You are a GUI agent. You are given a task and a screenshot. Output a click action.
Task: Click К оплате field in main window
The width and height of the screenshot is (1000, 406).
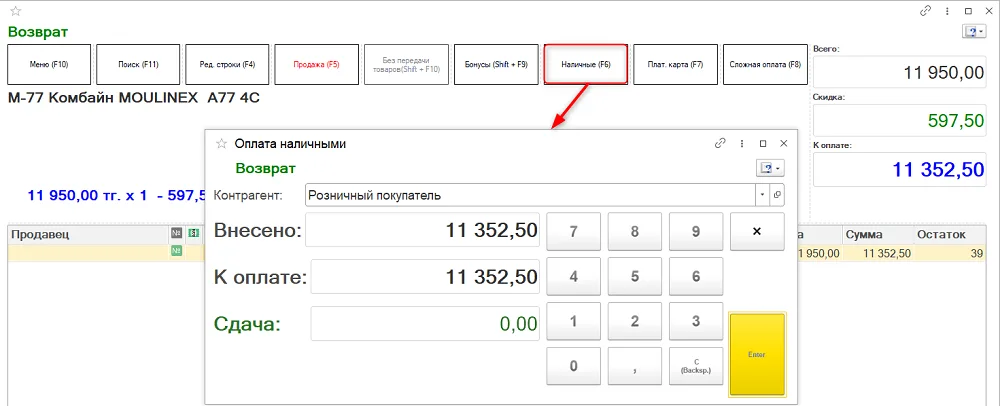pyautogui.click(x=902, y=170)
